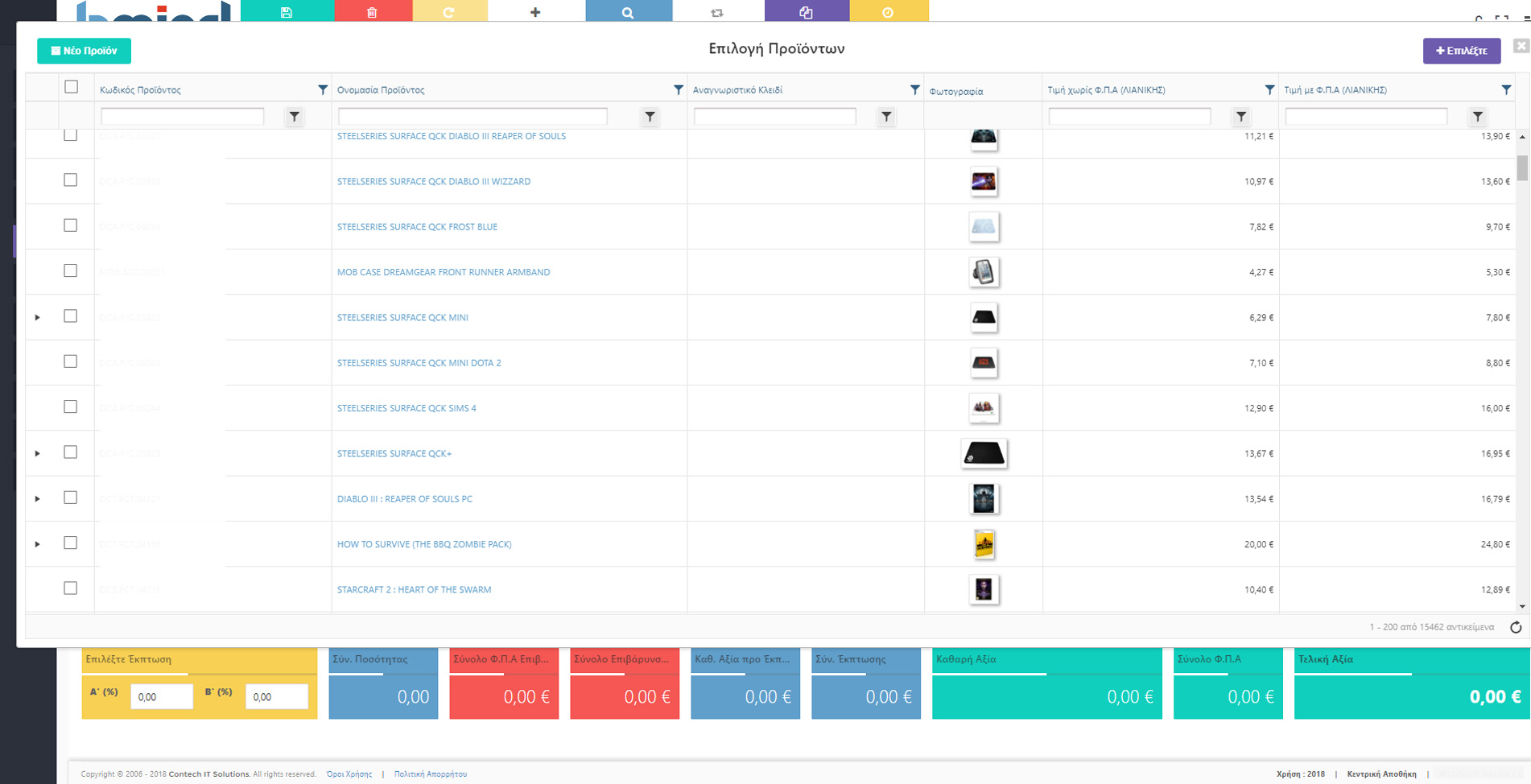Image resolution: width=1531 pixels, height=784 pixels.
Task: Check the box for DIABLO III WIZZARD row
Action: click(x=71, y=180)
